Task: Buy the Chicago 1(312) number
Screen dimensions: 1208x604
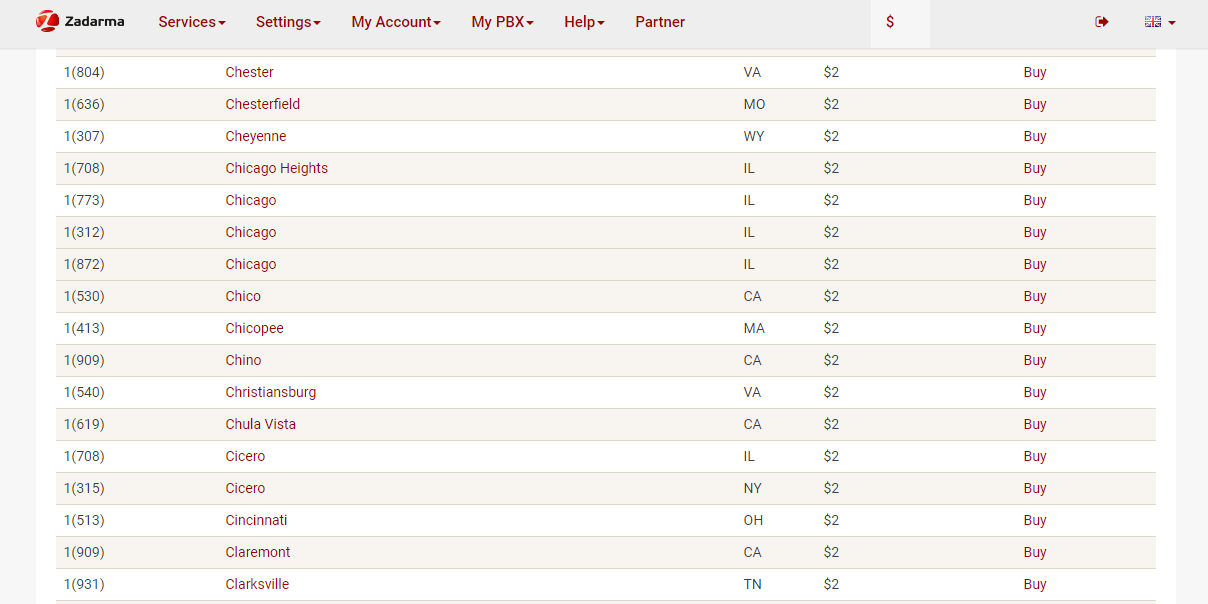Action: coord(1035,232)
